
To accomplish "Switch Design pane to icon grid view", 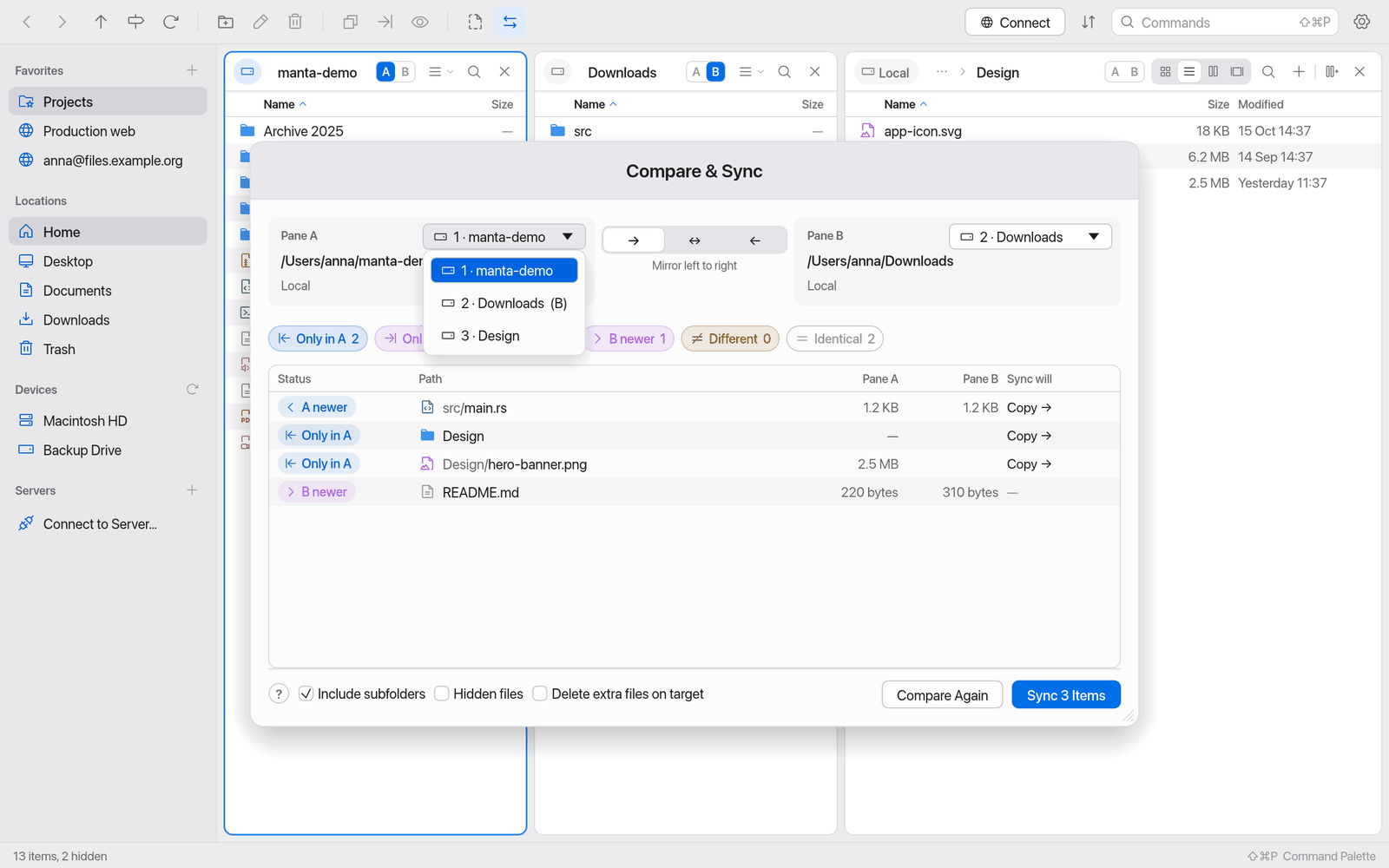I will tap(1166, 72).
